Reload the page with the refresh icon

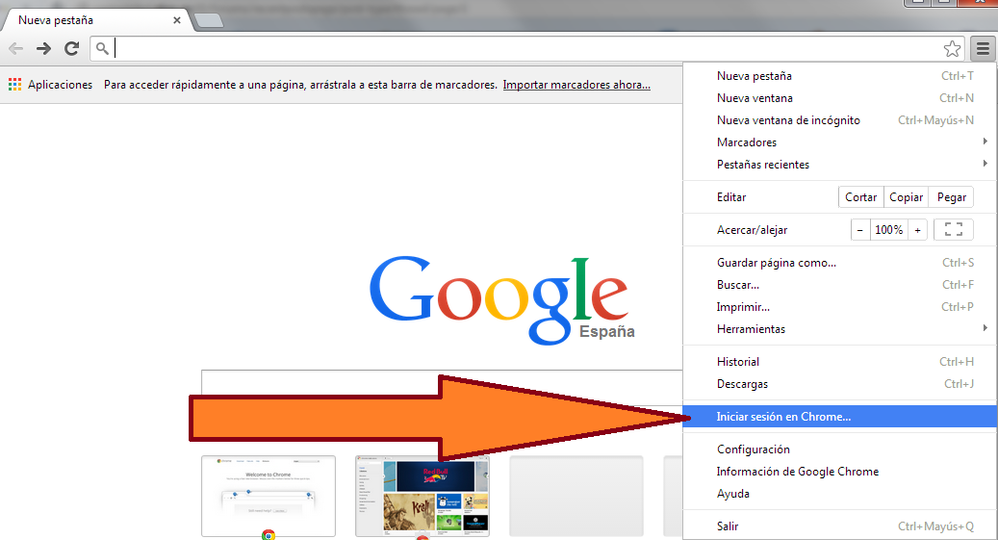(x=72, y=48)
